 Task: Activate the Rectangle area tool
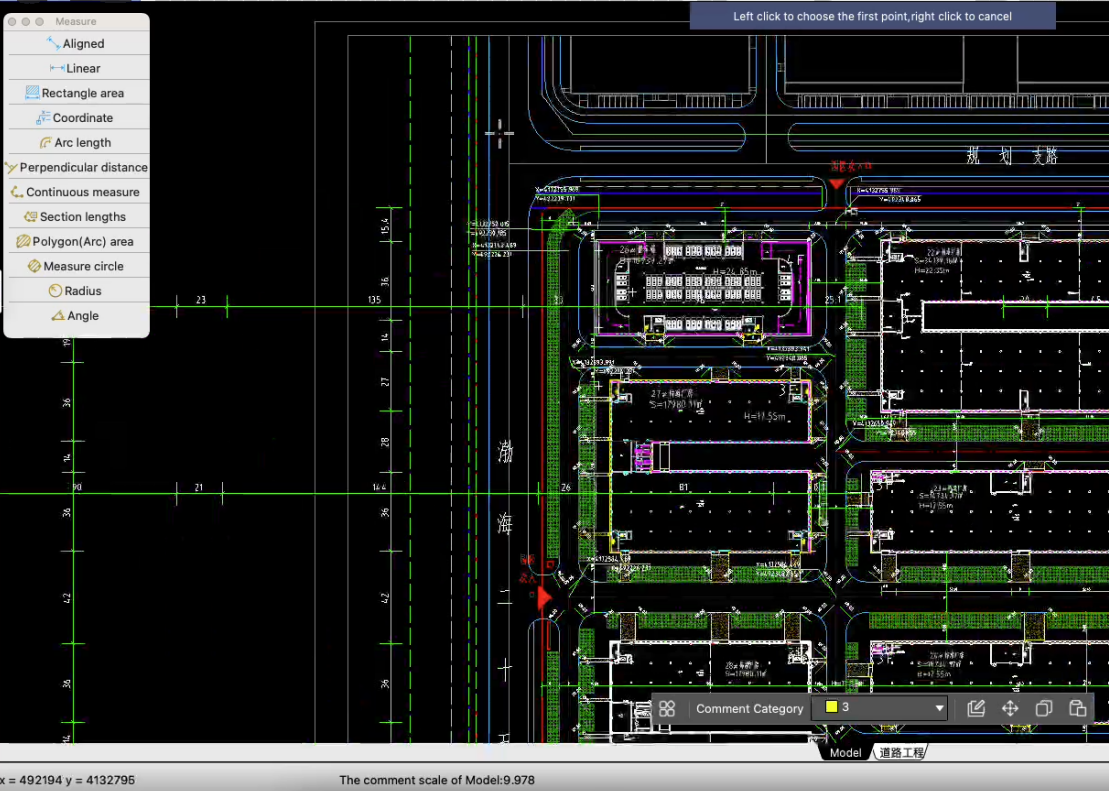click(76, 93)
